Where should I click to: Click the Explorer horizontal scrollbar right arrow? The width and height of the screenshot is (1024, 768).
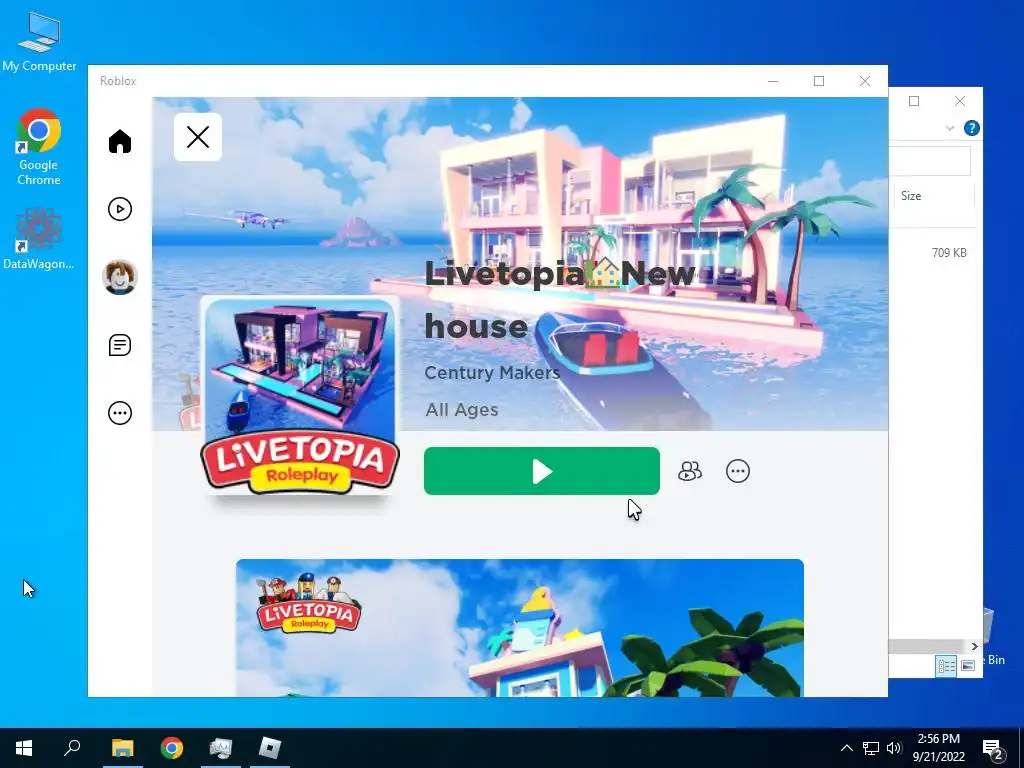974,647
